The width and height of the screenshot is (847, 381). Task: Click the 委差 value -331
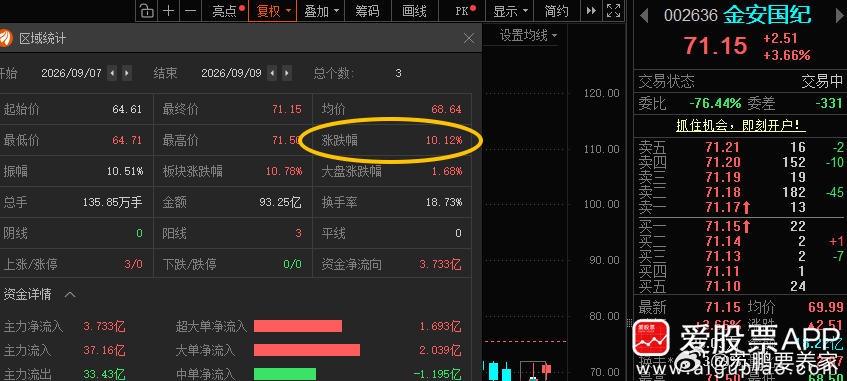[x=829, y=103]
